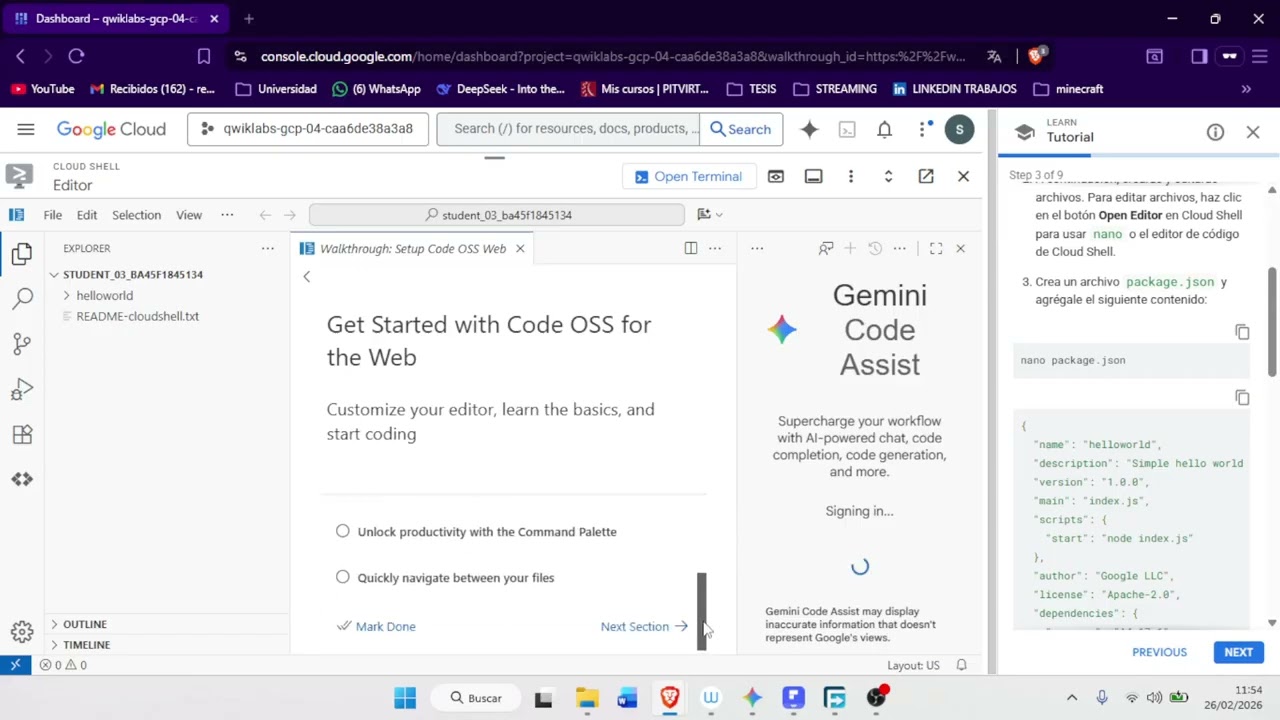This screenshot has width=1280, height=720.
Task: Close the Walkthrough editor tab
Action: pyautogui.click(x=520, y=248)
